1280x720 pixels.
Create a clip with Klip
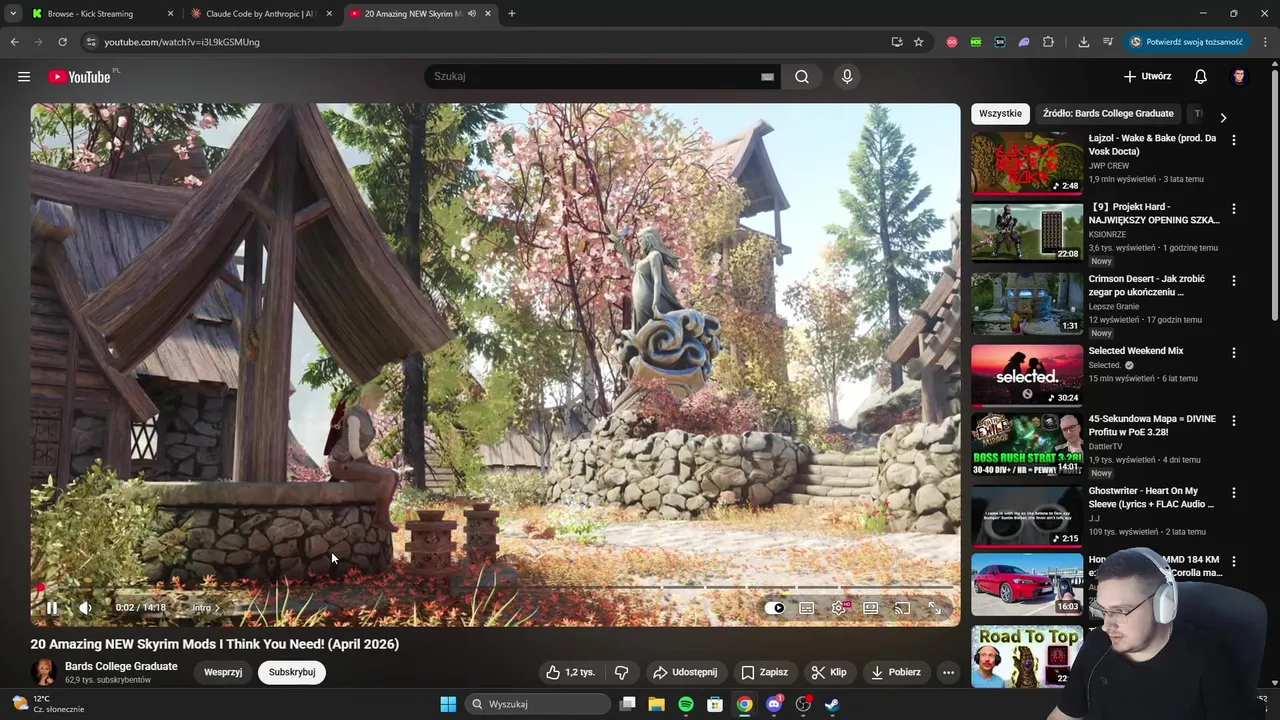tap(829, 672)
